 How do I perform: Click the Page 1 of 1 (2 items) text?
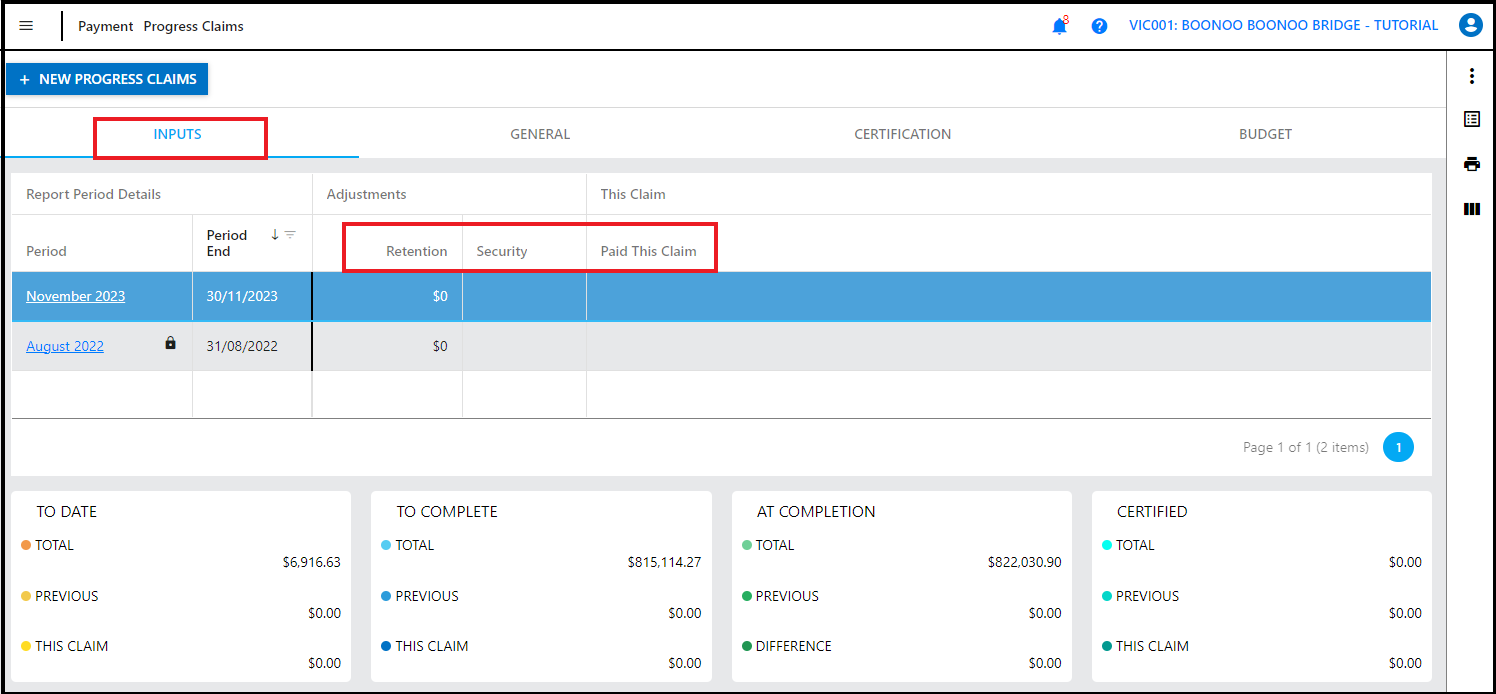[x=1306, y=447]
